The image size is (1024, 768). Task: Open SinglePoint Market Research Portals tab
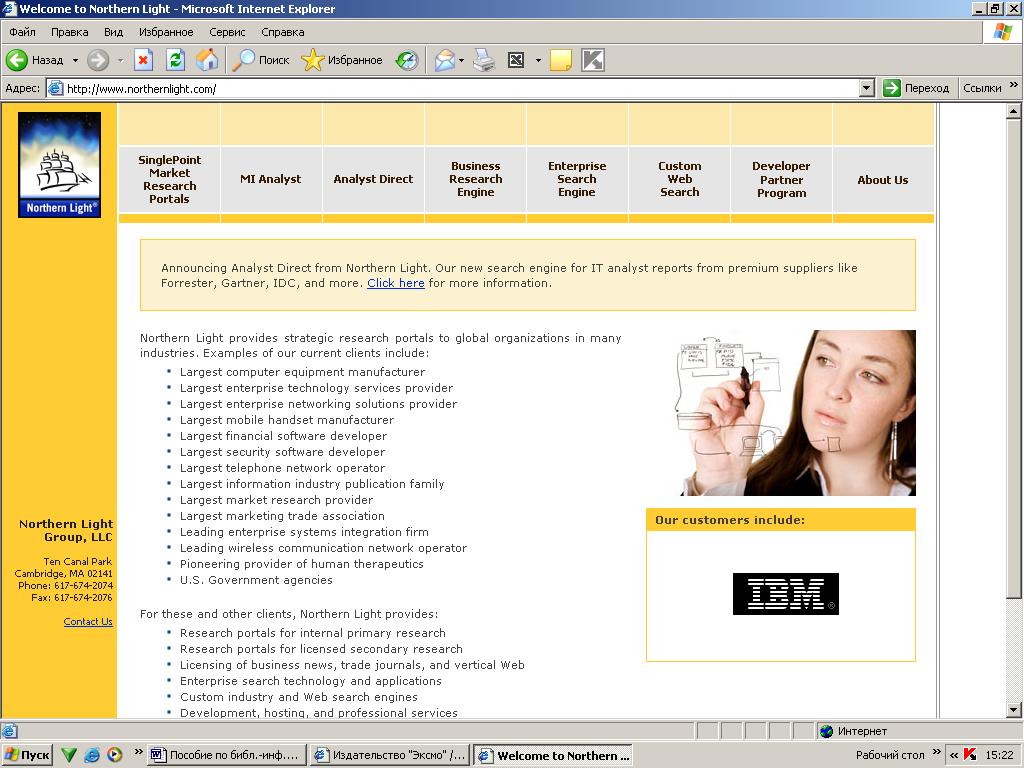169,180
